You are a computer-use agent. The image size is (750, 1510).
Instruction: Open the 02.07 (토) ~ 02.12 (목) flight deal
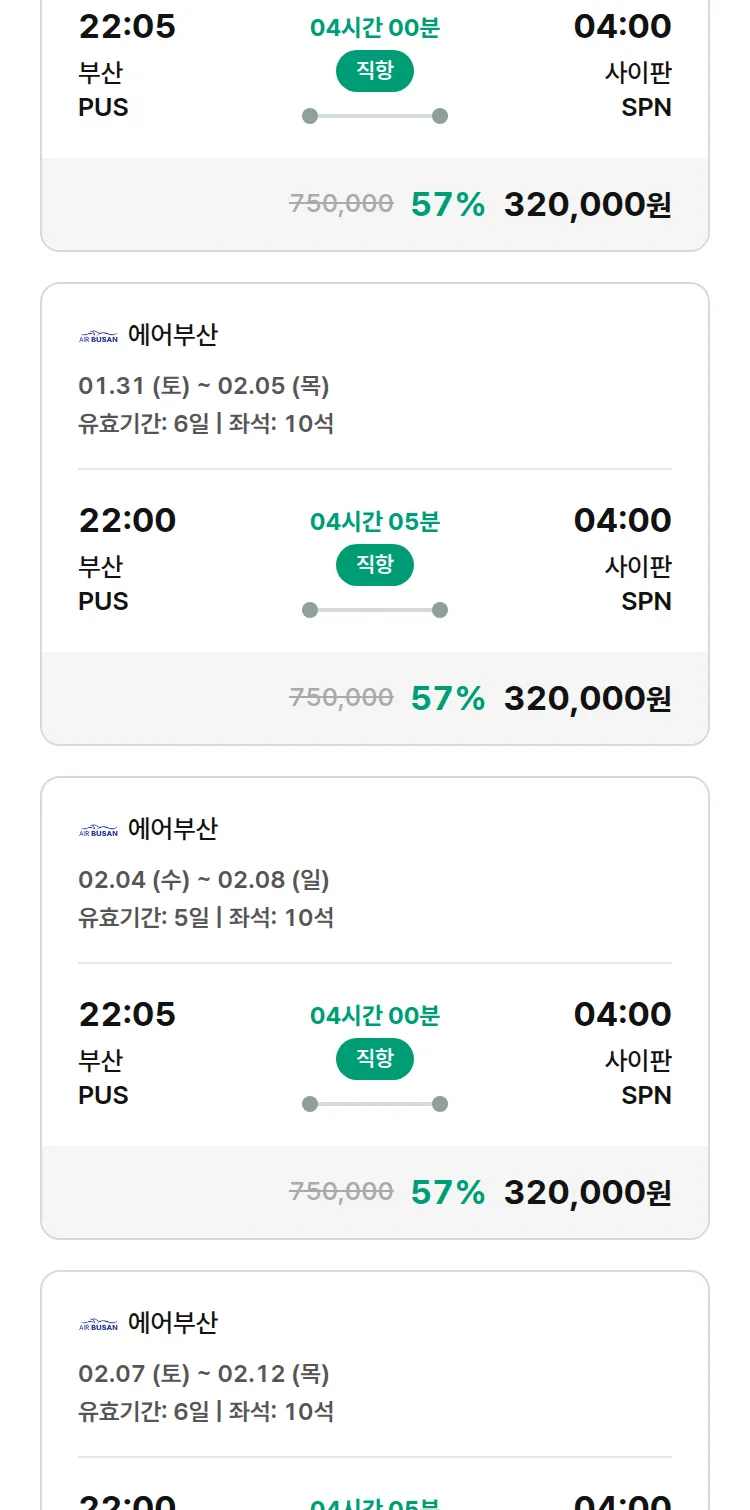pos(204,1374)
